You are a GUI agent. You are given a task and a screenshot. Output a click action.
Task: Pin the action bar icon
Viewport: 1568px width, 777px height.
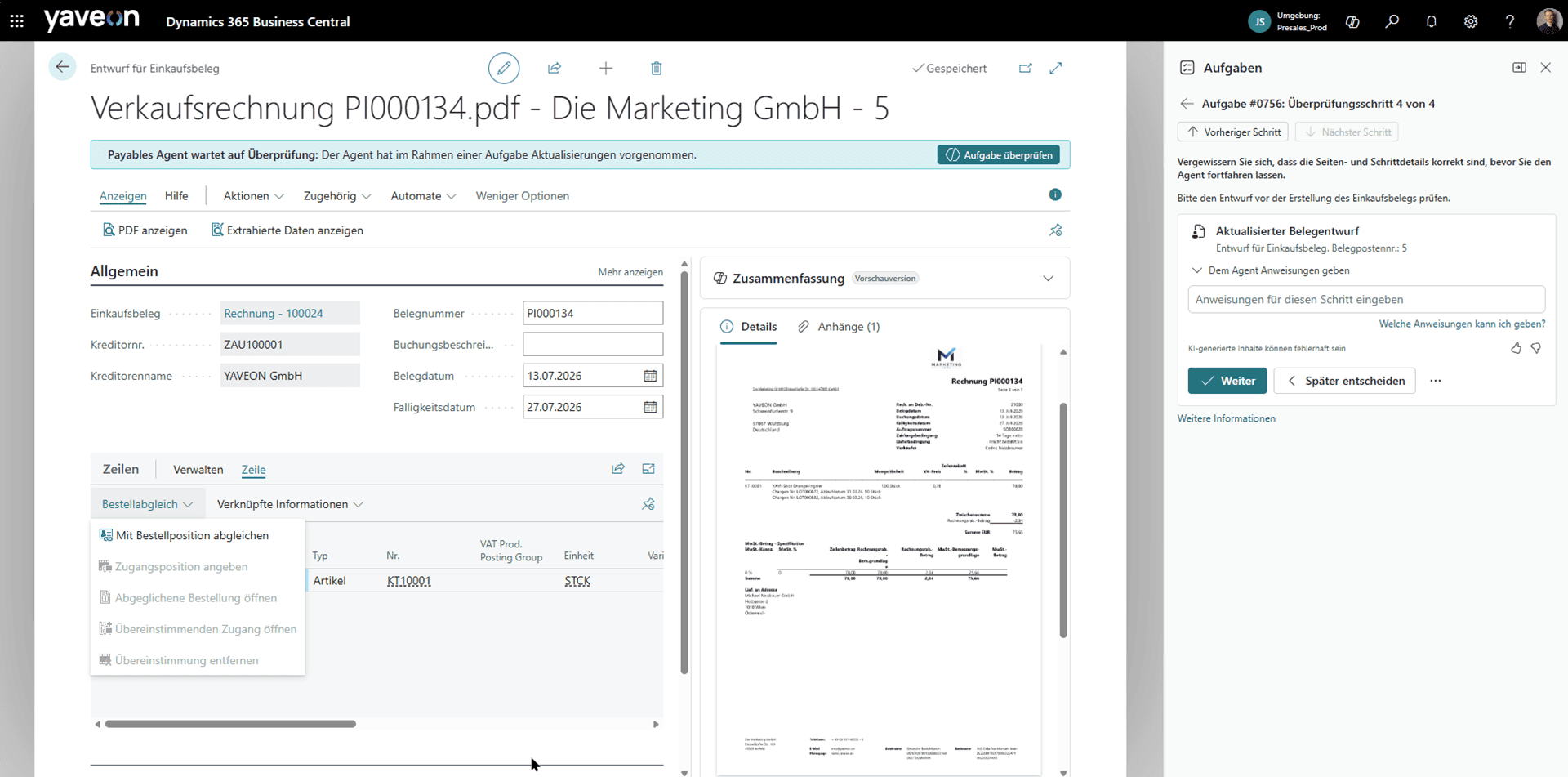[x=1055, y=230]
